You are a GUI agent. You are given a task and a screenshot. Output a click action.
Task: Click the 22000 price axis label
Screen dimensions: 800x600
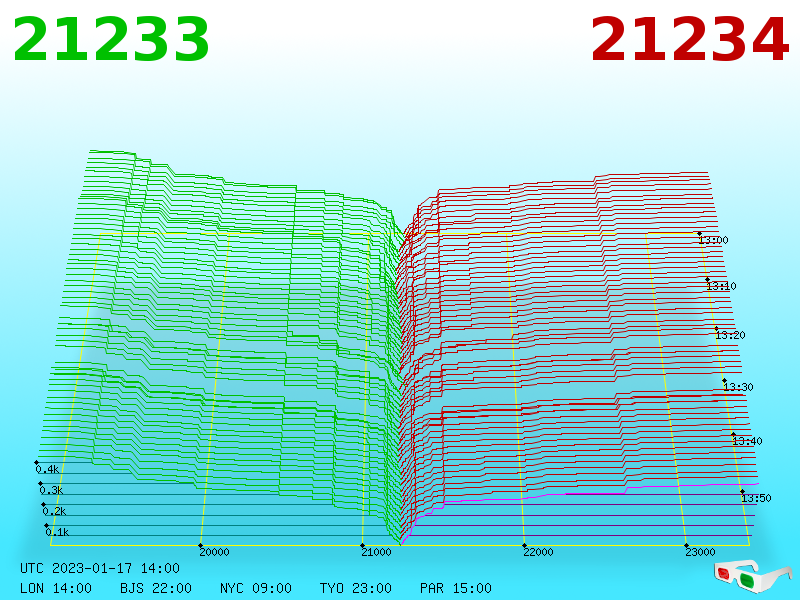pos(538,552)
